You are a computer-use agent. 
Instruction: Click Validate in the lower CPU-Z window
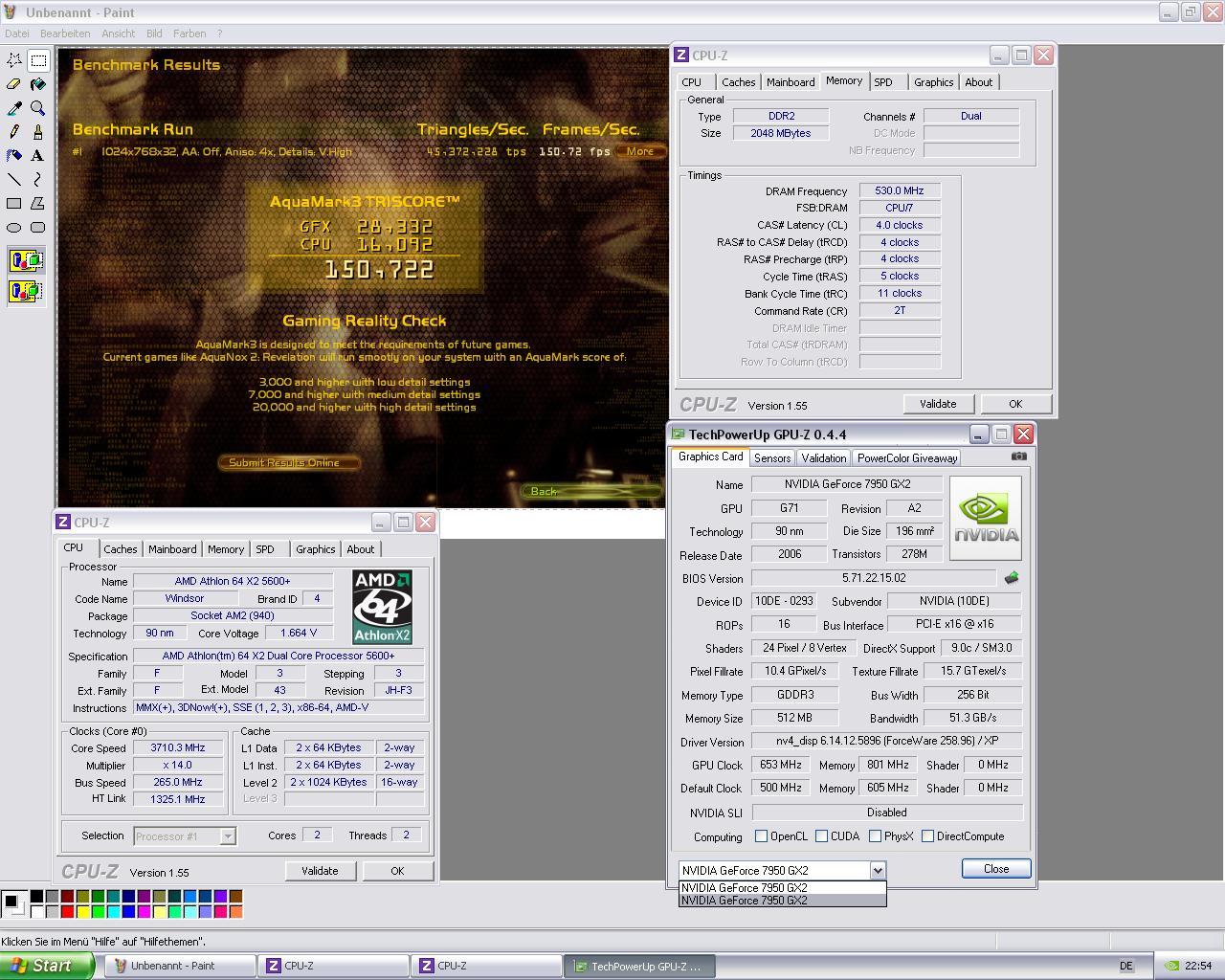(320, 871)
